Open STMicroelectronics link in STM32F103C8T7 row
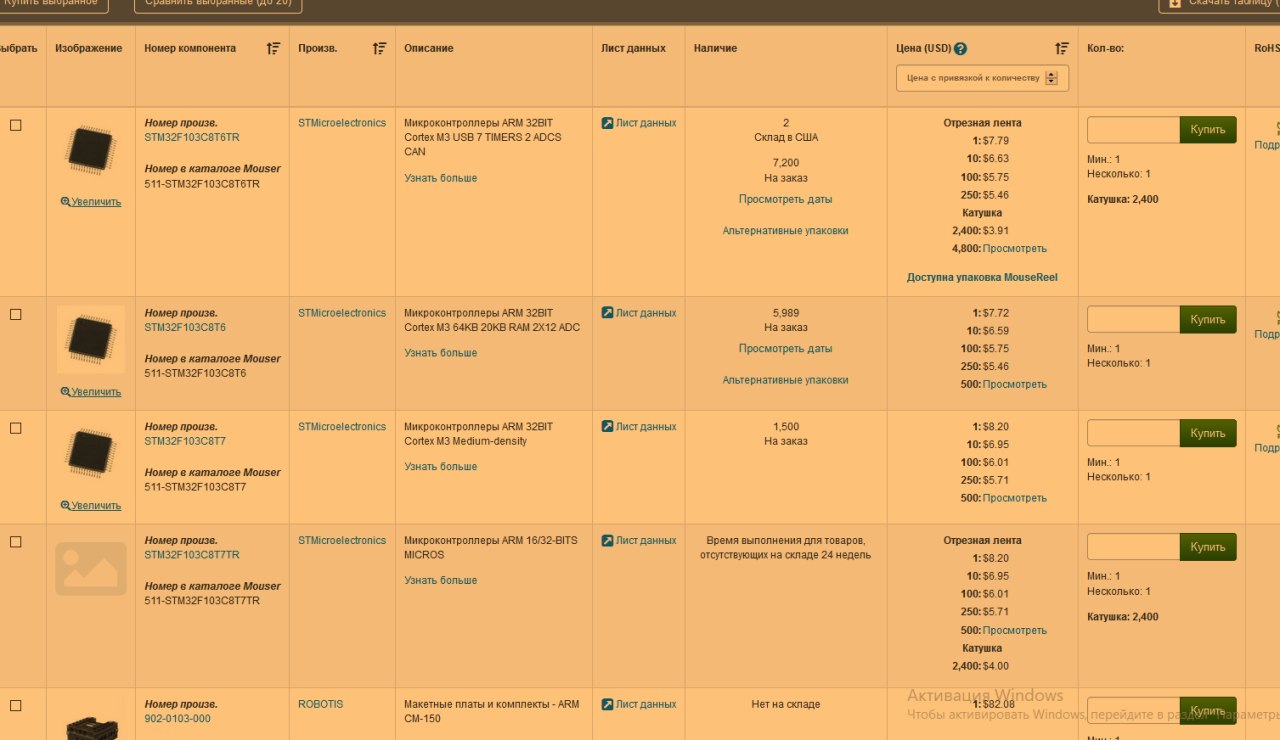This screenshot has height=740, width=1280. click(x=342, y=427)
